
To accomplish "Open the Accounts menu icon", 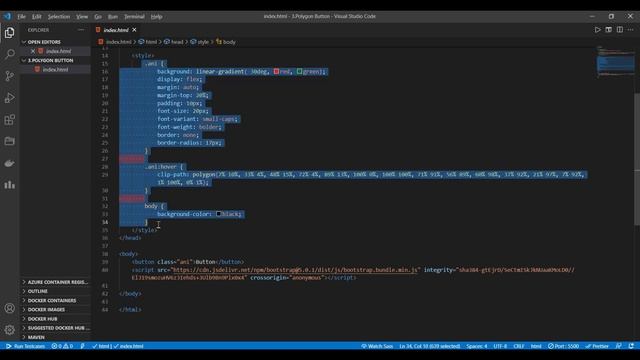I will click(x=9, y=308).
